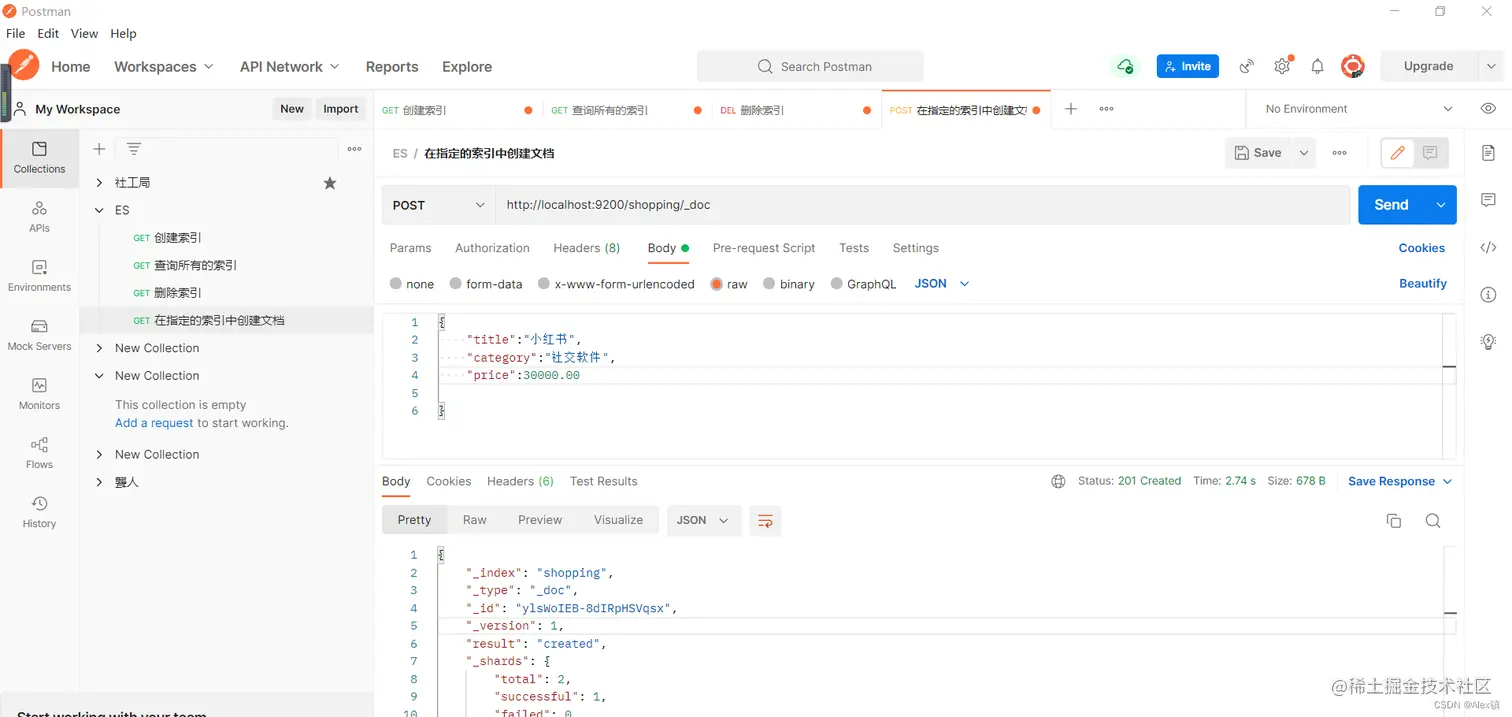The image size is (1512, 717).
Task: Open Mock Servers in the sidebar
Action: click(39, 334)
